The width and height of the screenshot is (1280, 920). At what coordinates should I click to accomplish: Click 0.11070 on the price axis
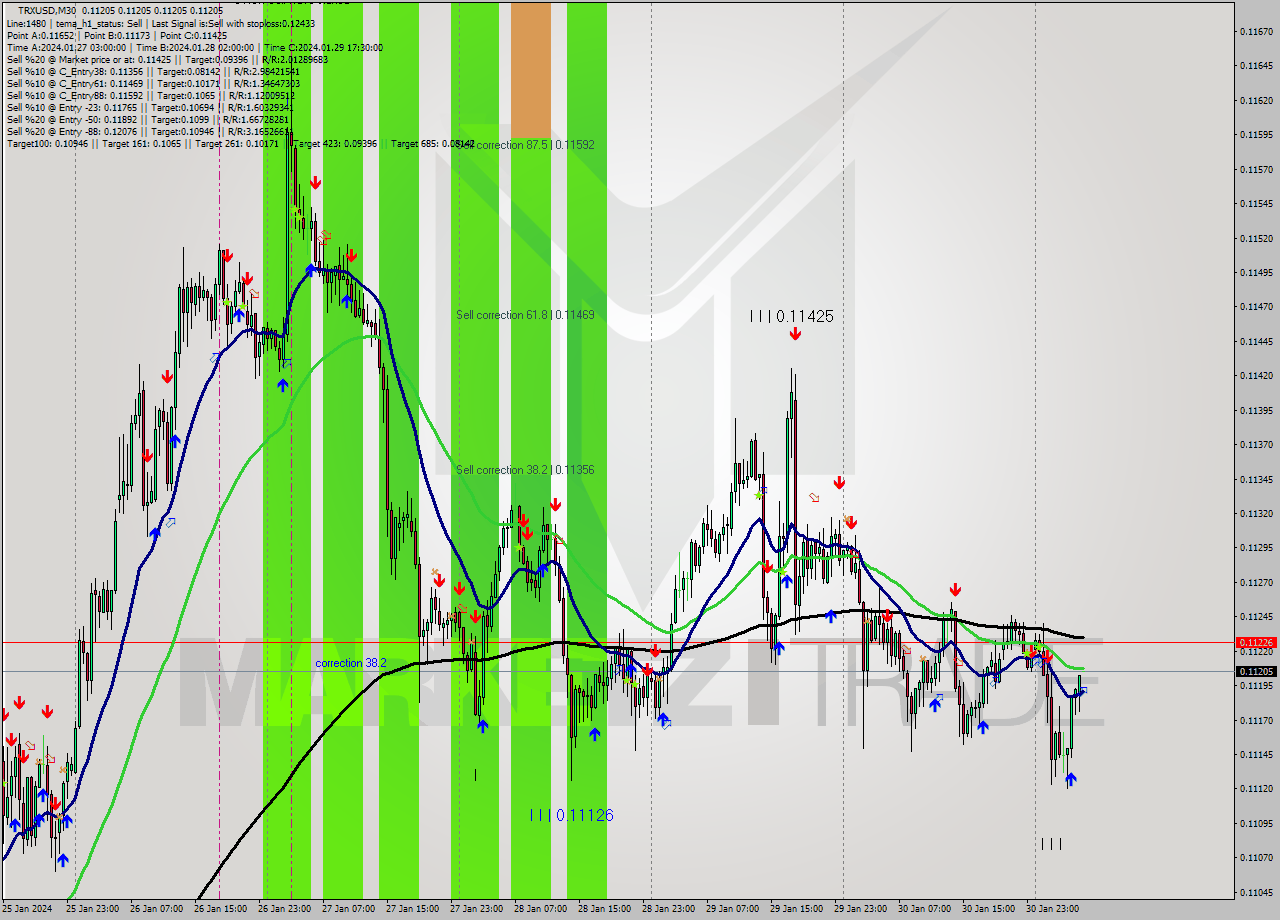coord(1255,858)
